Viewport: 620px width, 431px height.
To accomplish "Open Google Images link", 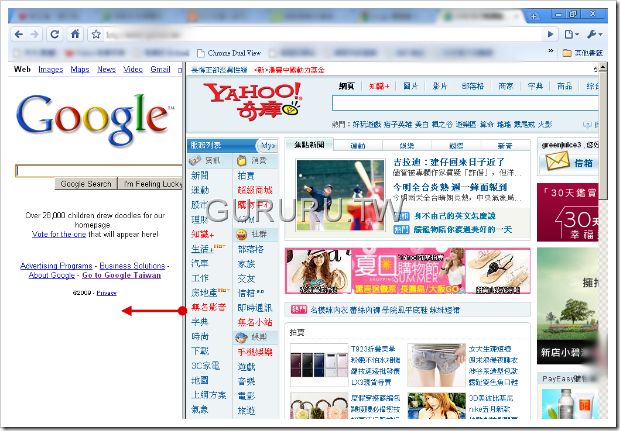I will coord(51,69).
